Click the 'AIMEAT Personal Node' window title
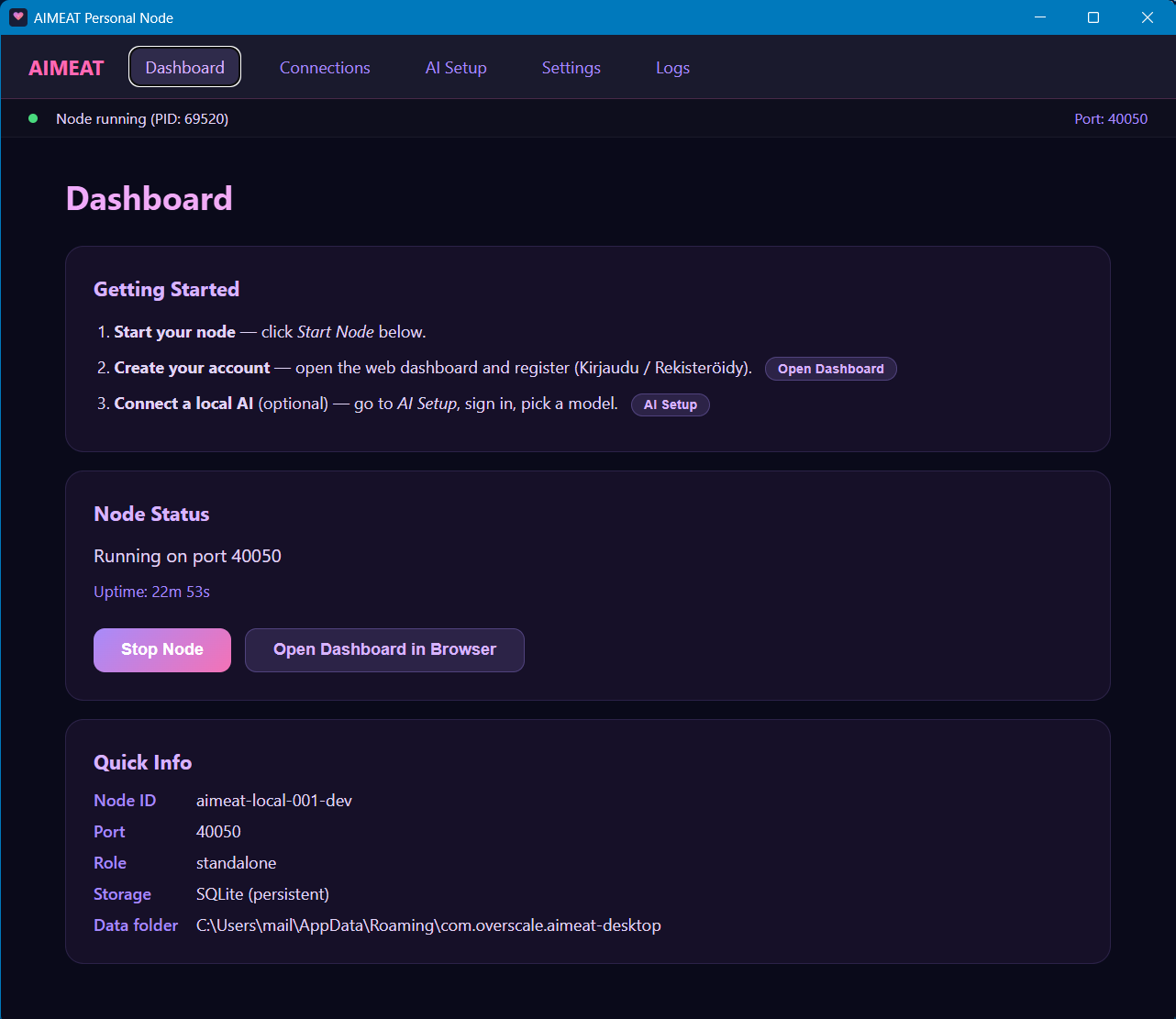1176x1019 pixels. pyautogui.click(x=104, y=17)
